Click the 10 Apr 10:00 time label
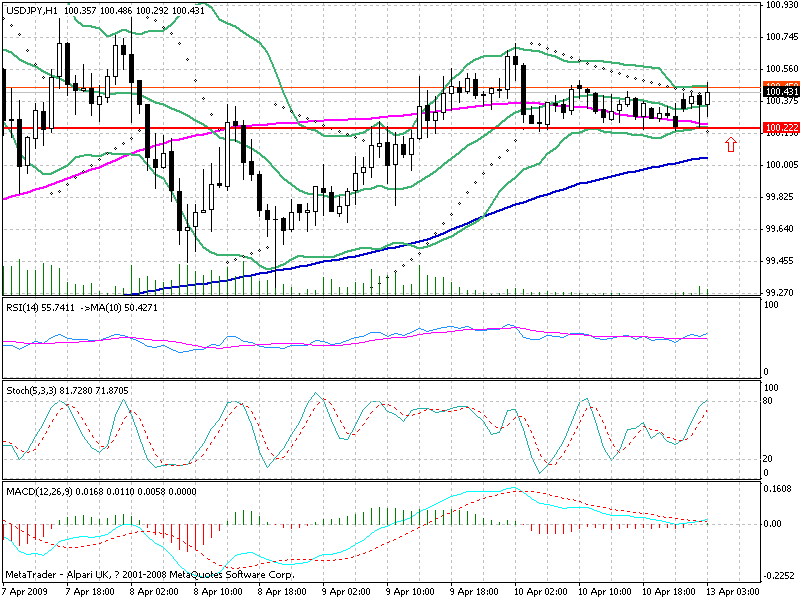Viewport: 800px width, 600px height. [x=605, y=592]
